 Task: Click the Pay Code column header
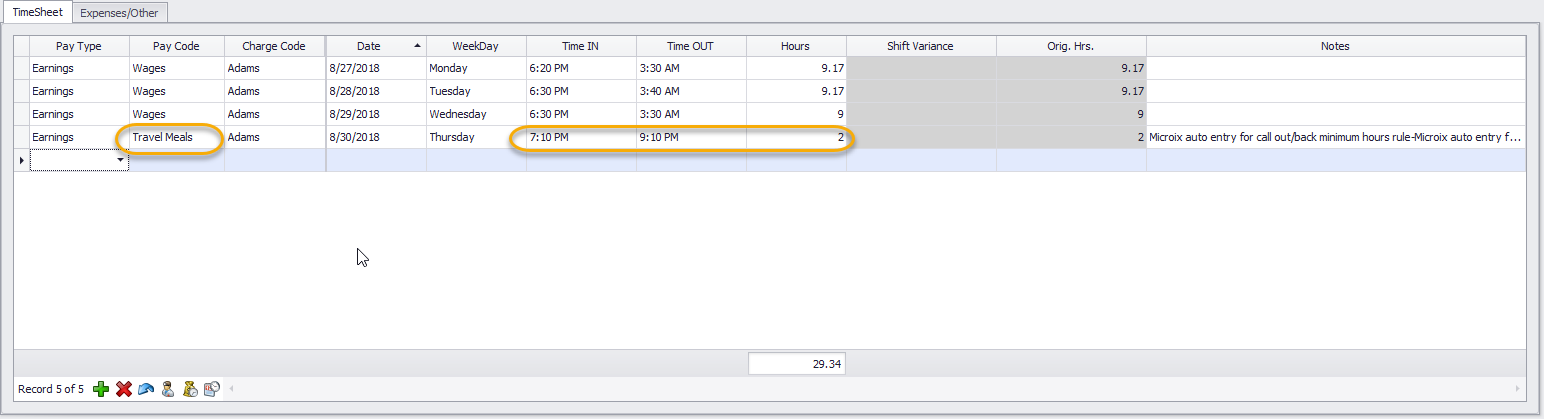(176, 46)
